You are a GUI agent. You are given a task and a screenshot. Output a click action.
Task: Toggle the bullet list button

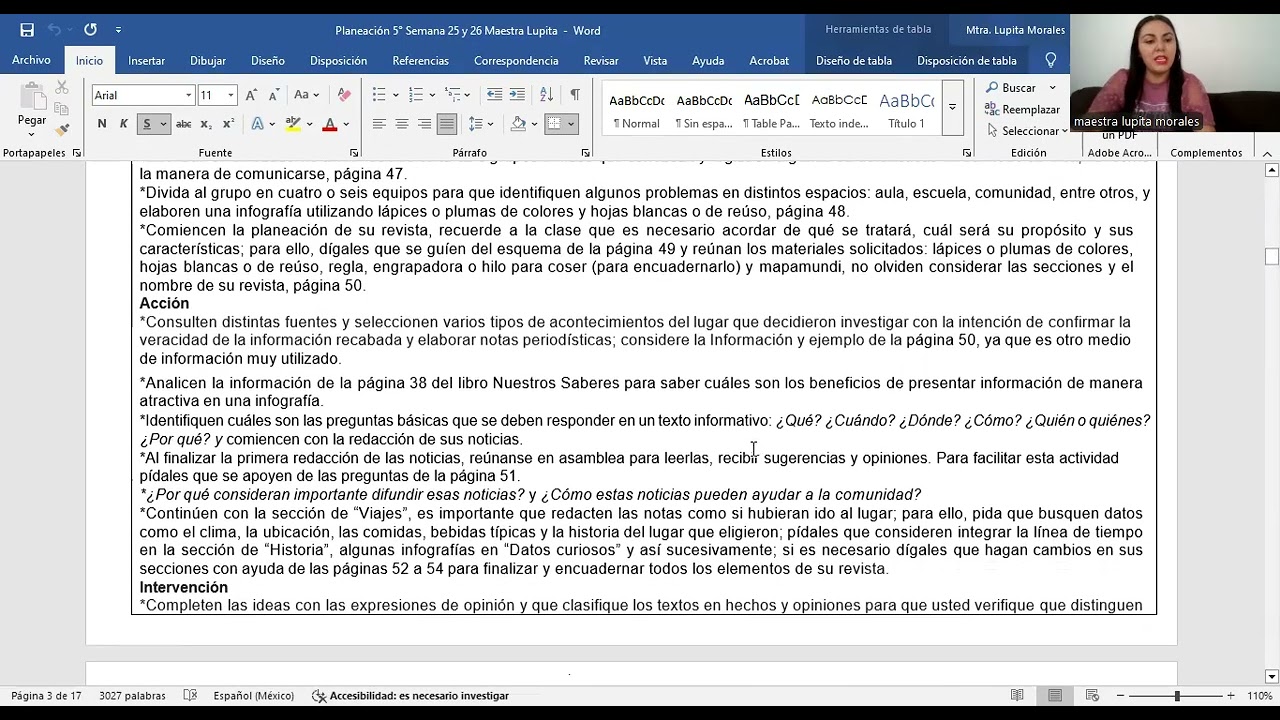(379, 95)
